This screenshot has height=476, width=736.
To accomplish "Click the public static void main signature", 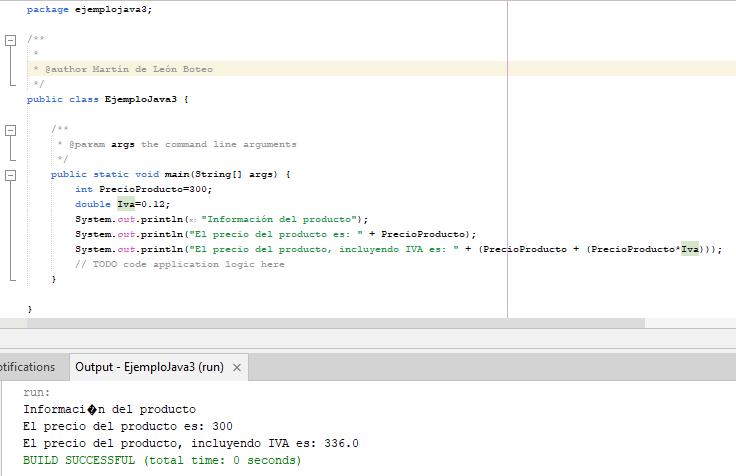I will pyautogui.click(x=171, y=174).
